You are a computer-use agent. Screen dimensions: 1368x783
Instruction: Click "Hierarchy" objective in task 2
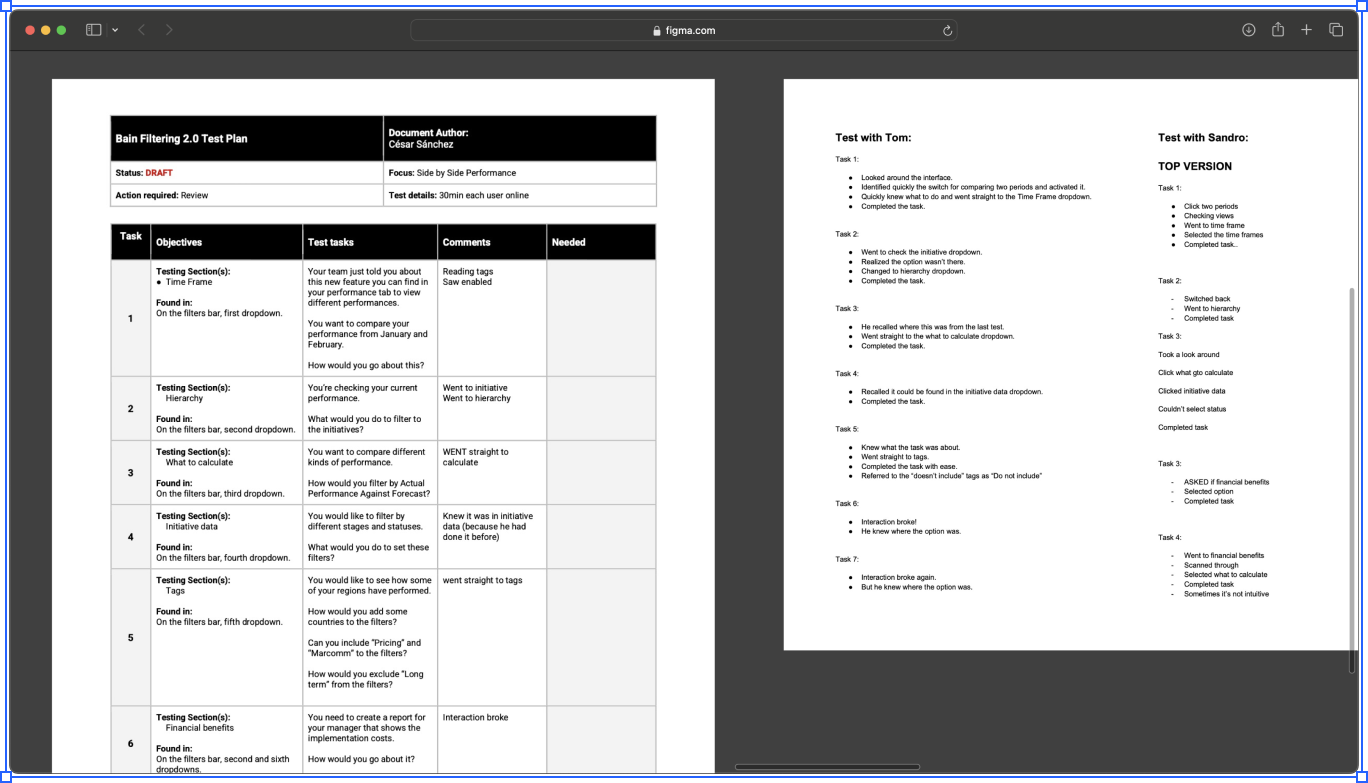click(185, 398)
